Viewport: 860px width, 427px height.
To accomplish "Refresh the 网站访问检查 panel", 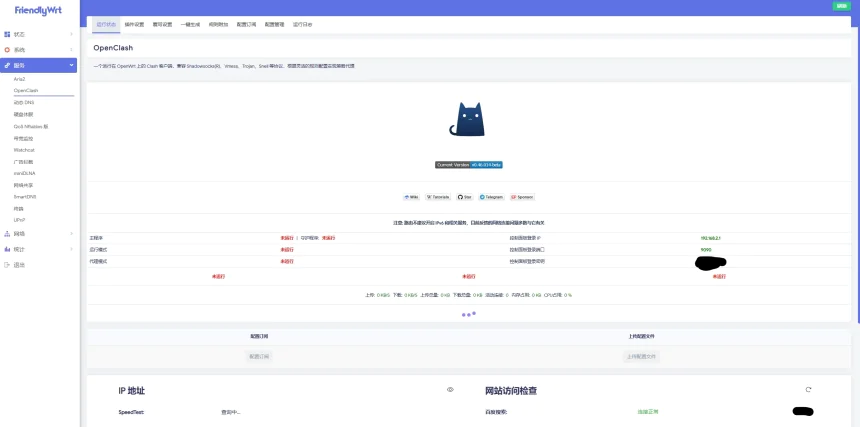I will click(x=808, y=389).
